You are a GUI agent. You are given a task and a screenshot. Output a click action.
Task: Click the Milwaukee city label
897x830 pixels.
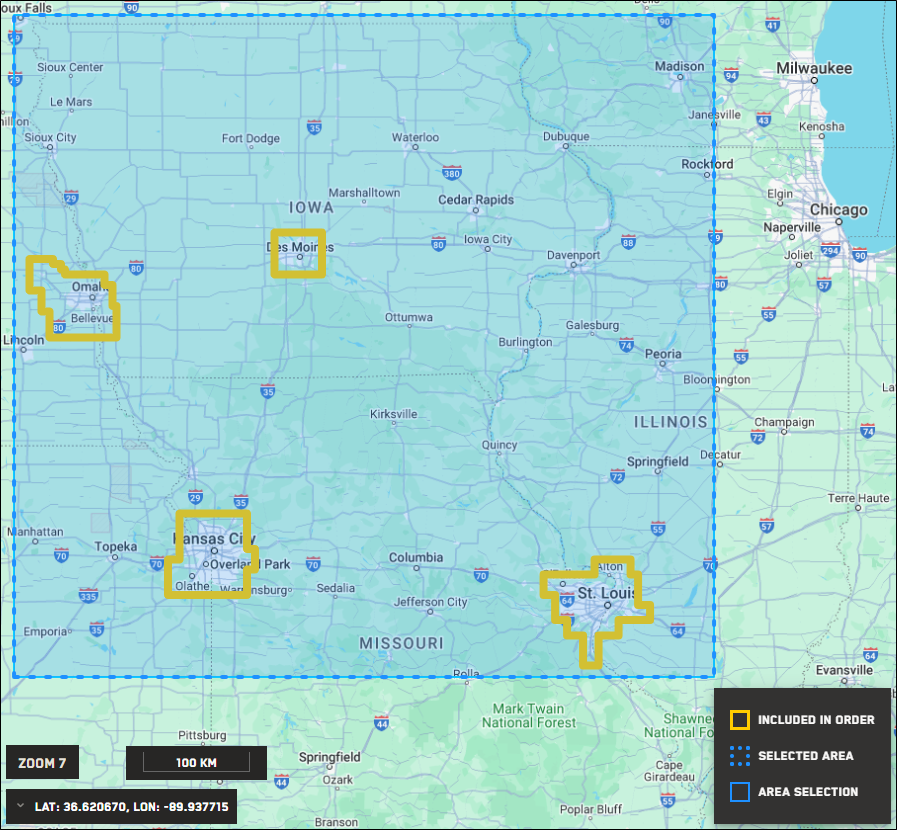point(813,68)
